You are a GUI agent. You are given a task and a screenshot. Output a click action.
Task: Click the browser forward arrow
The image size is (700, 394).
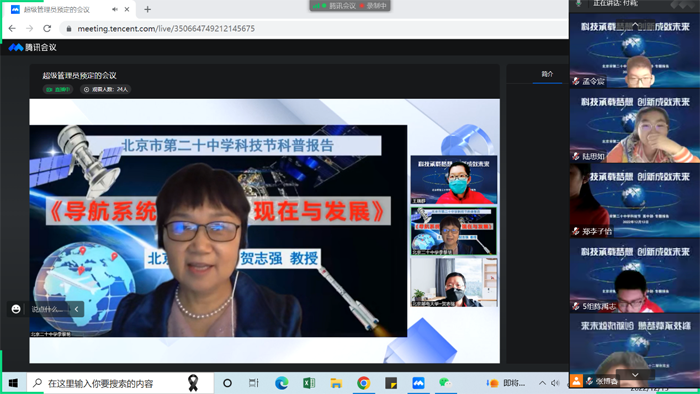point(29,29)
